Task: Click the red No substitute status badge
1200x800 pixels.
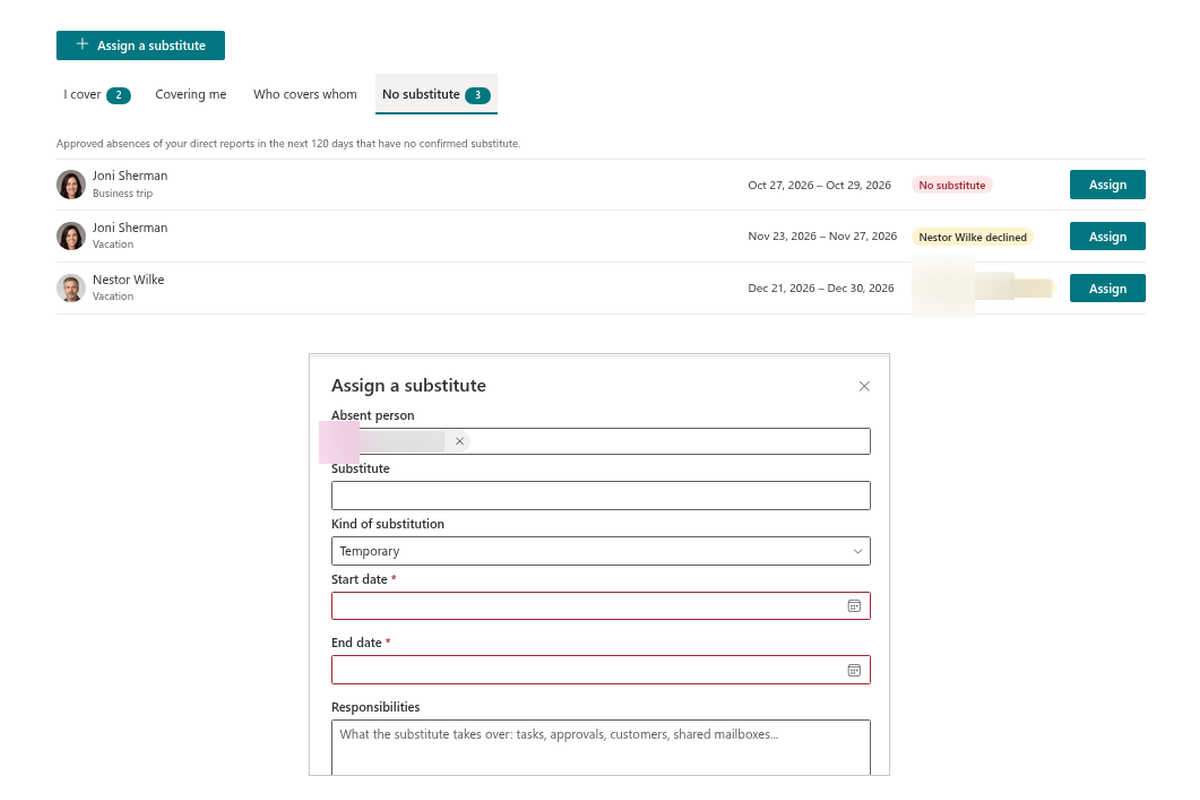Action: pyautogui.click(x=951, y=185)
